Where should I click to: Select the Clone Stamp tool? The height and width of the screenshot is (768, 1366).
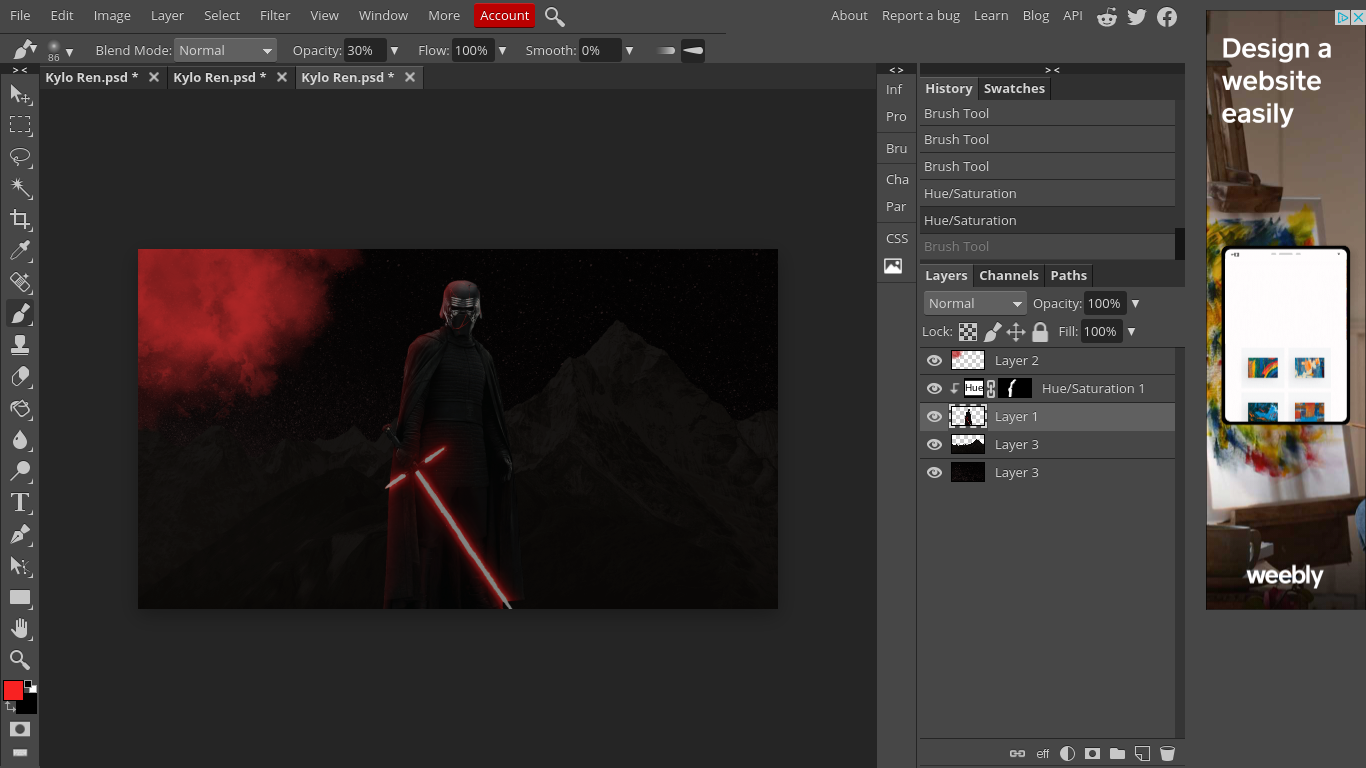[20, 345]
